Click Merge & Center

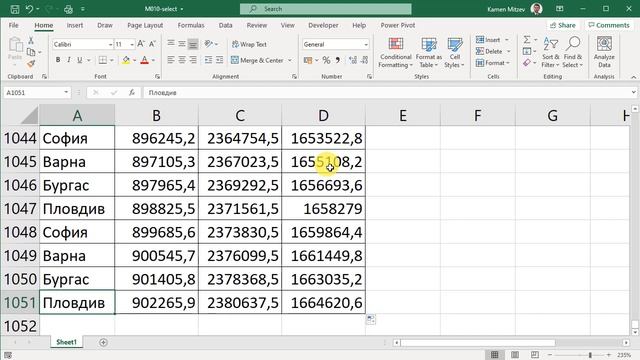pyautogui.click(x=257, y=60)
